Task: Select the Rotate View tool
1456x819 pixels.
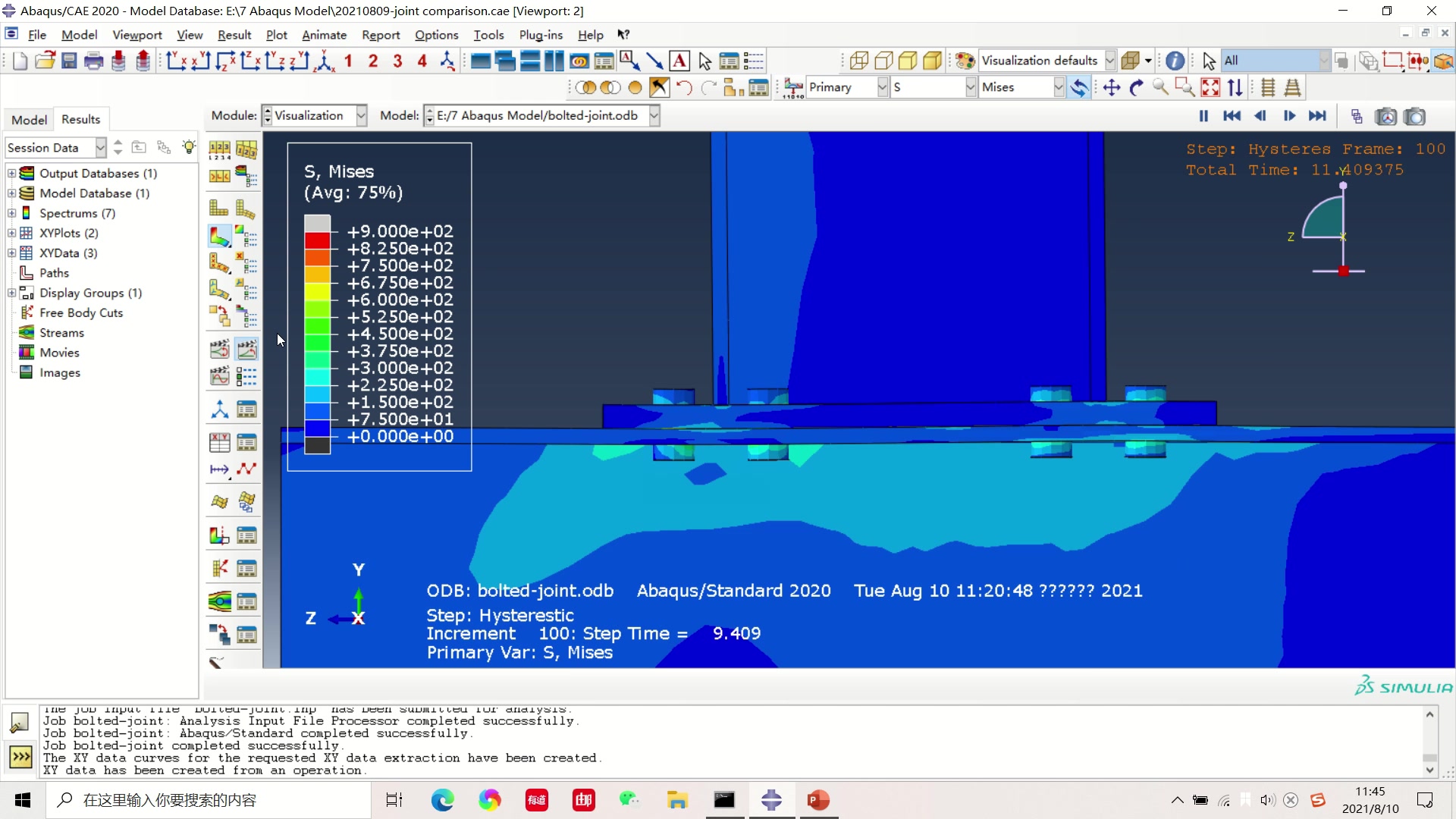Action: [x=1136, y=87]
